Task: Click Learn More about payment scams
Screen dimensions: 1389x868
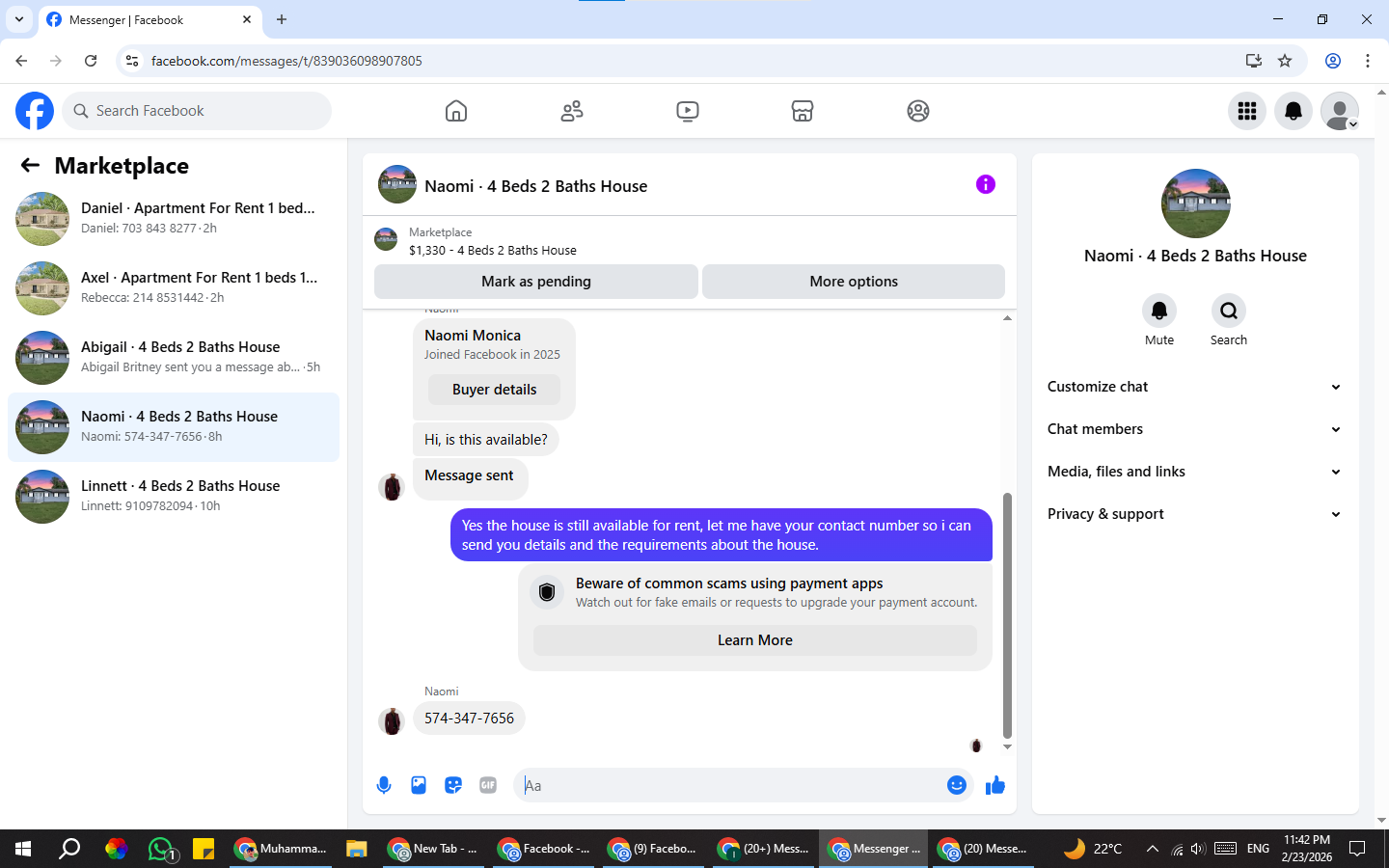Action: tap(755, 640)
